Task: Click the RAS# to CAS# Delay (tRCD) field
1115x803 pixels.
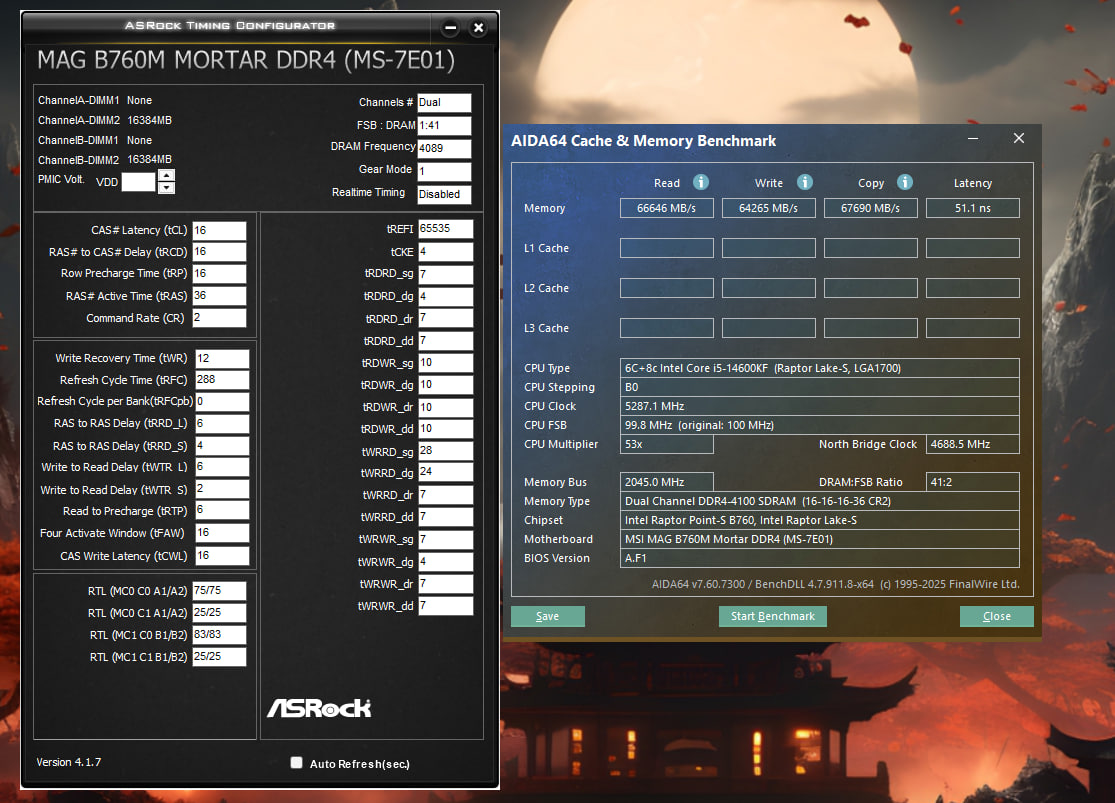Action: tap(219, 252)
